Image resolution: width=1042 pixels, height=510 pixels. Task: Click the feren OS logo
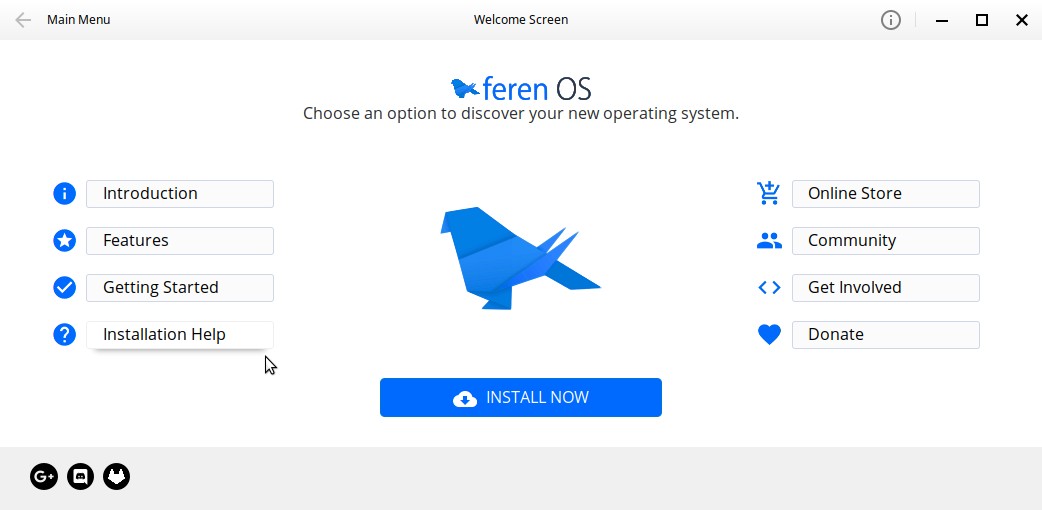[x=521, y=88]
